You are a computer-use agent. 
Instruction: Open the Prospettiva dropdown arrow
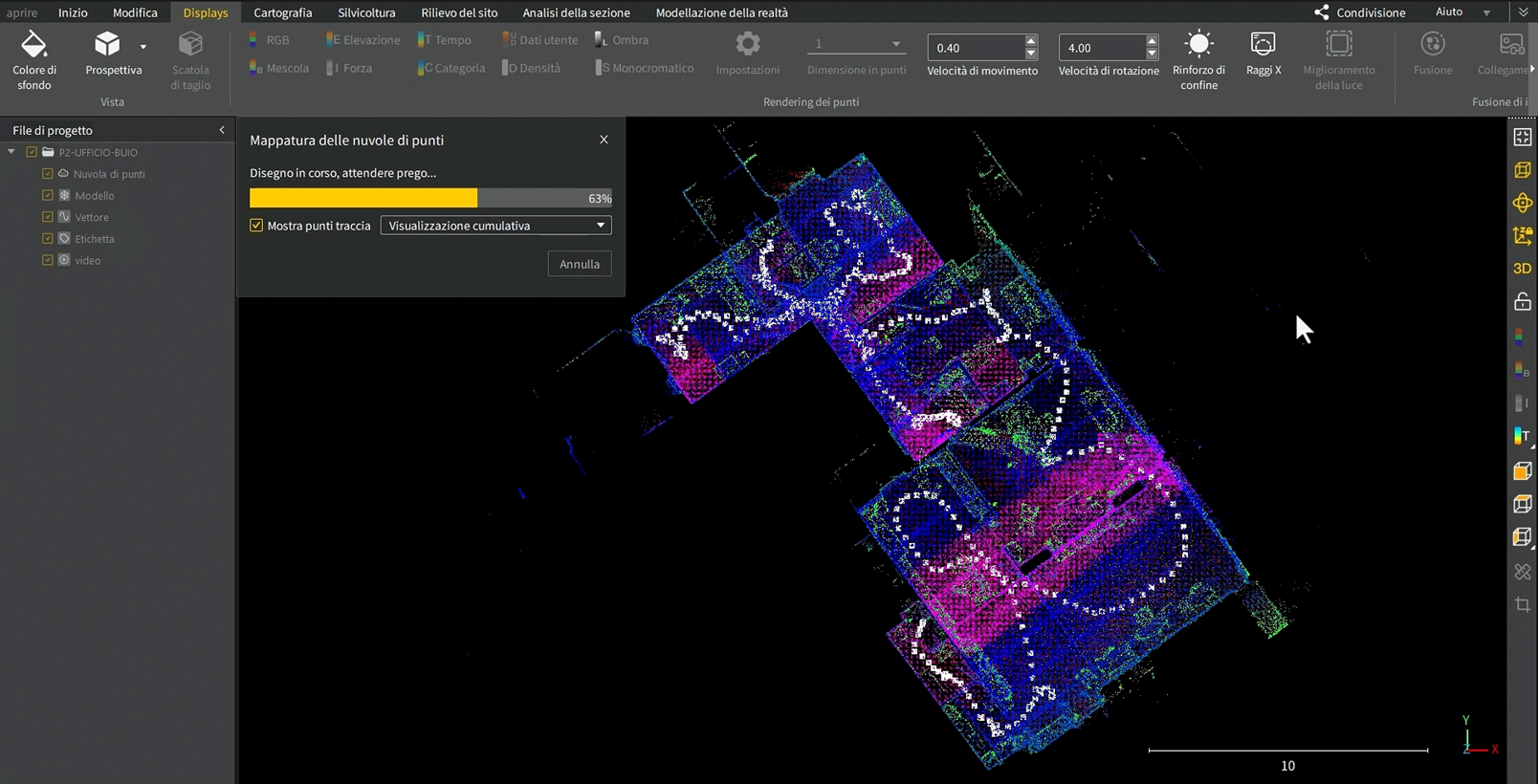point(143,46)
